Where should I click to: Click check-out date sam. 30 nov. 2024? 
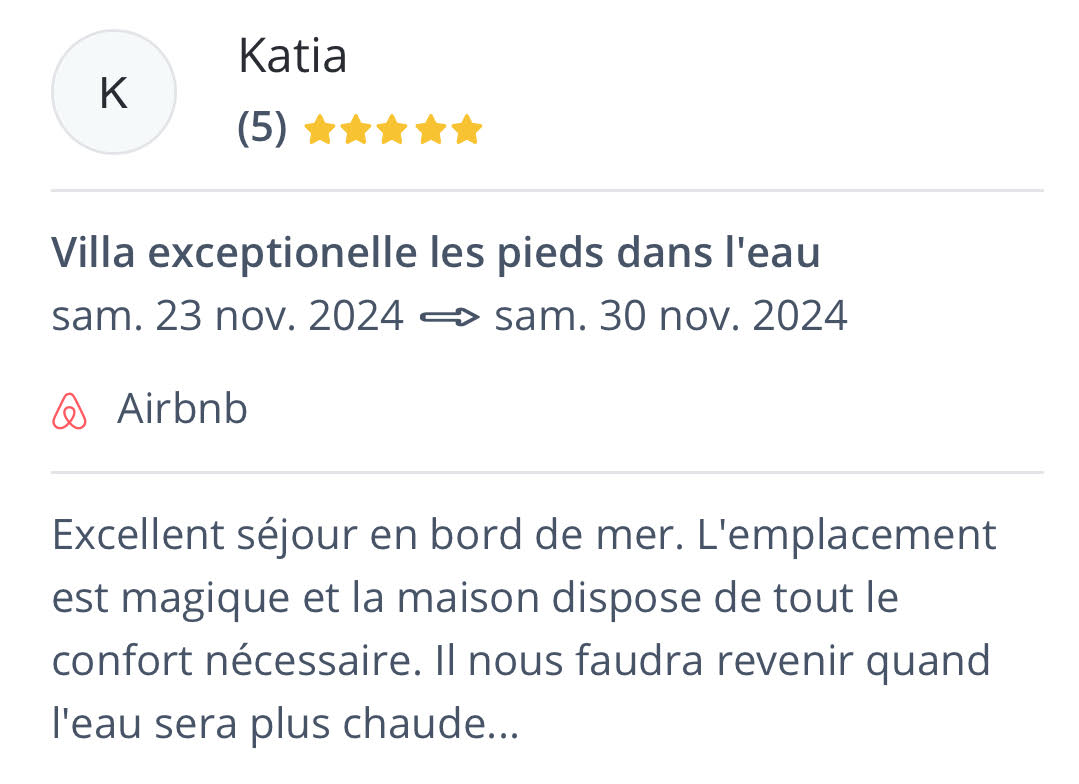(x=671, y=316)
